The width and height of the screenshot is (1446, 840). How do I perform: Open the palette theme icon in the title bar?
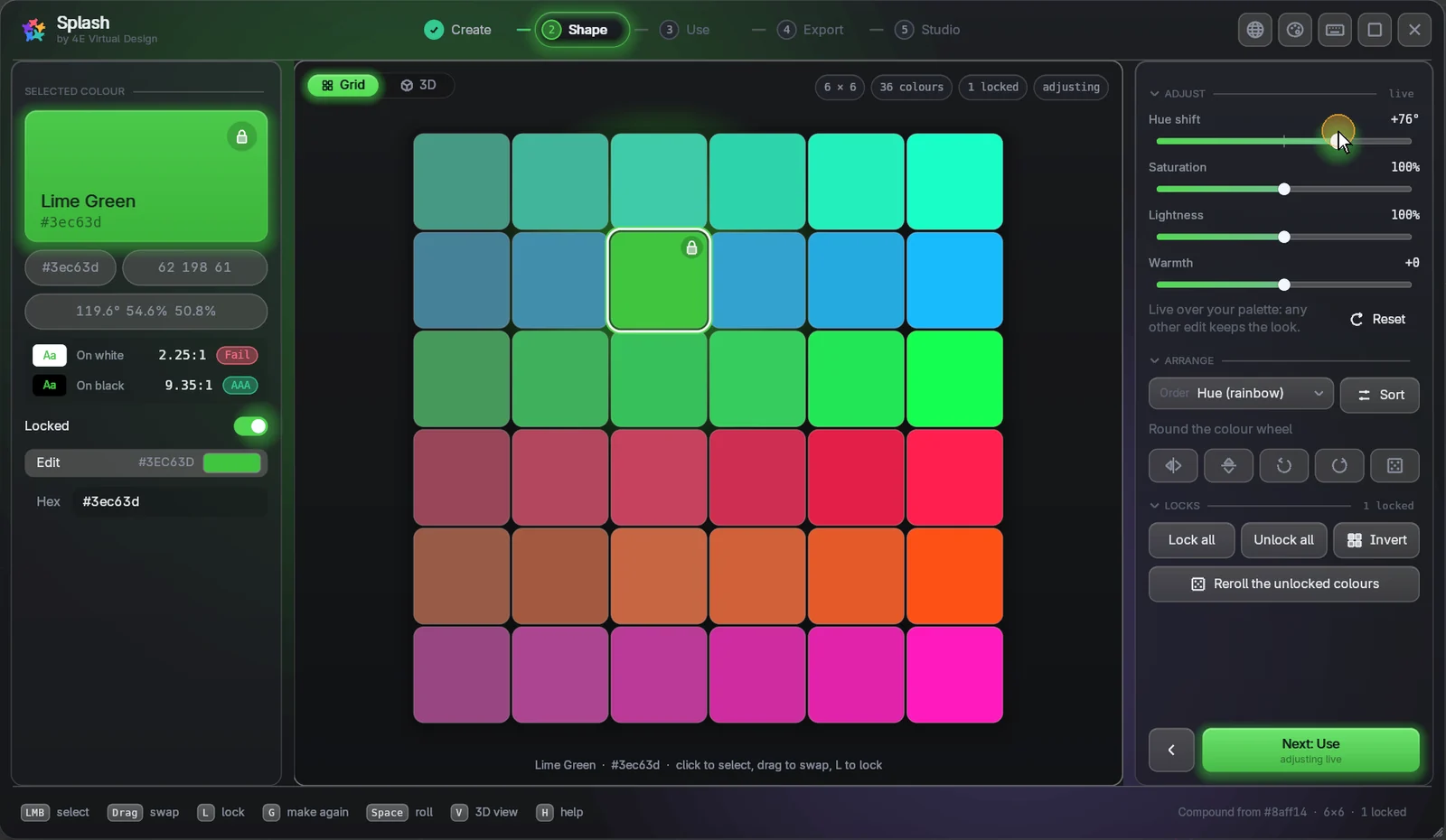[1295, 30]
